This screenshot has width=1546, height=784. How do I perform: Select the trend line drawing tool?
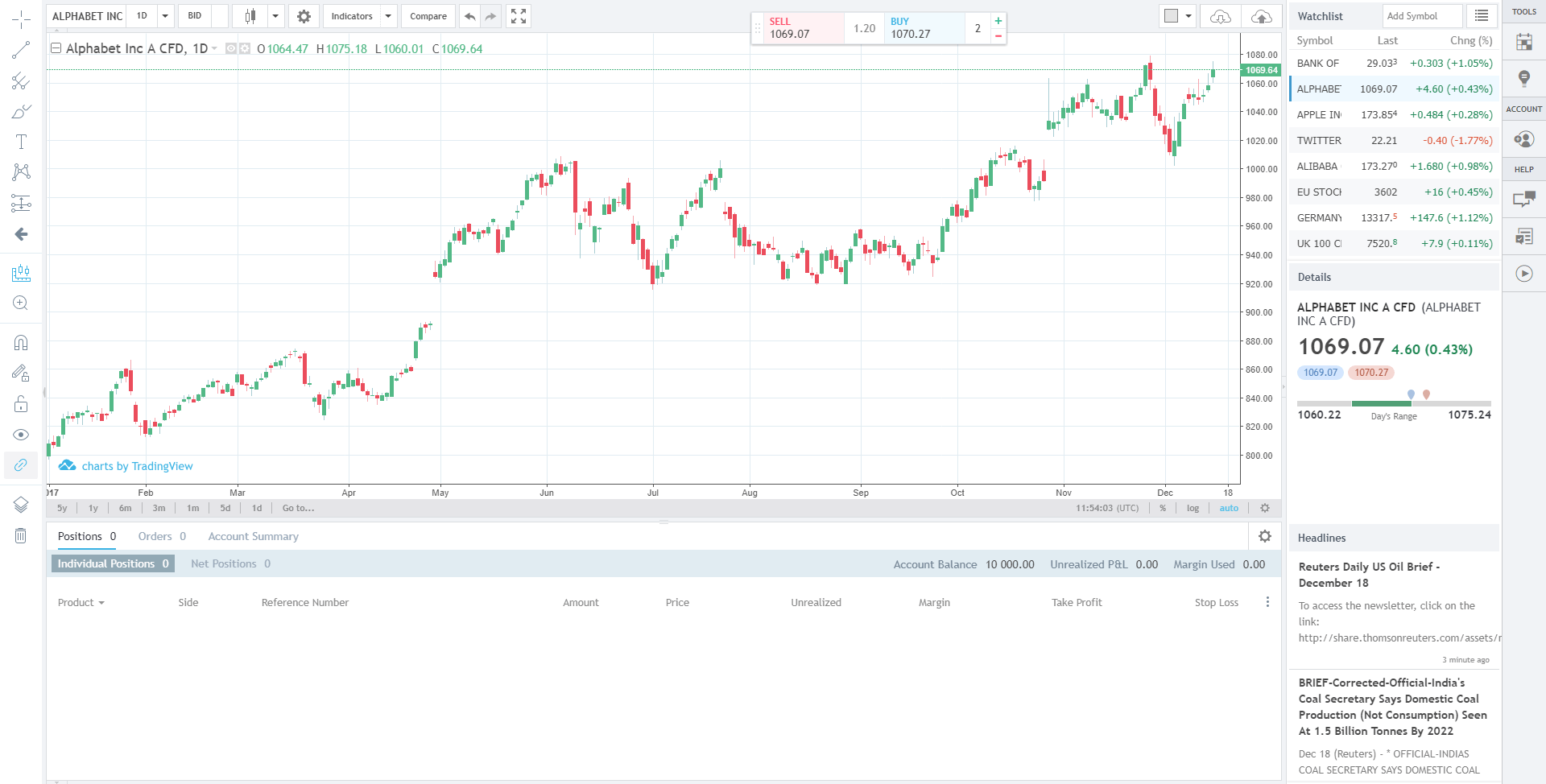point(21,50)
